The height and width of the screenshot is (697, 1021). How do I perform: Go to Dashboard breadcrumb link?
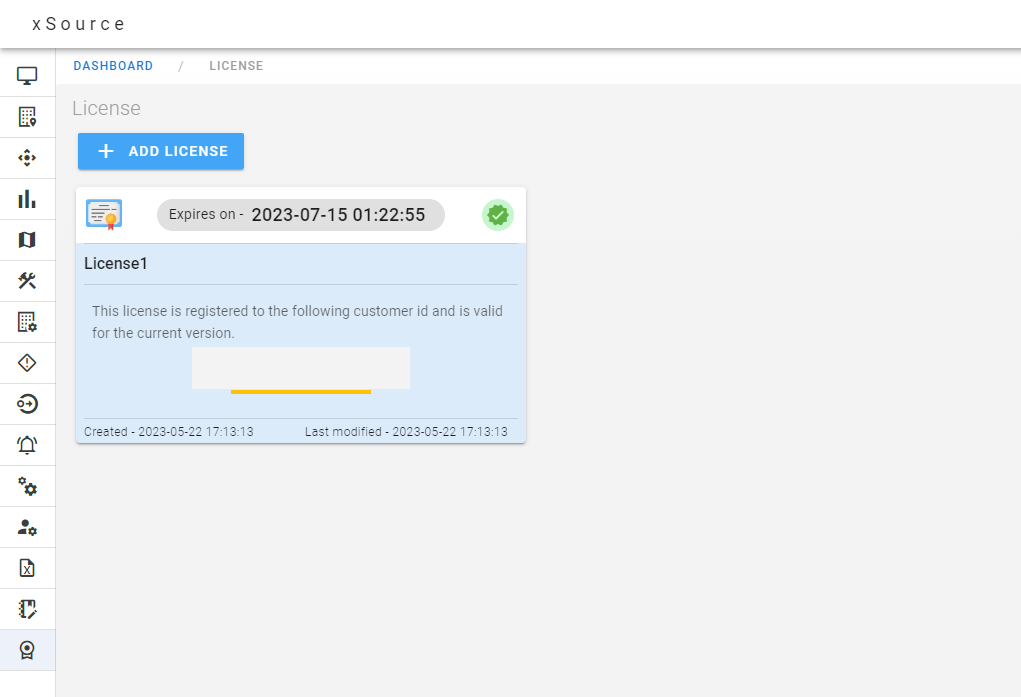(x=113, y=66)
